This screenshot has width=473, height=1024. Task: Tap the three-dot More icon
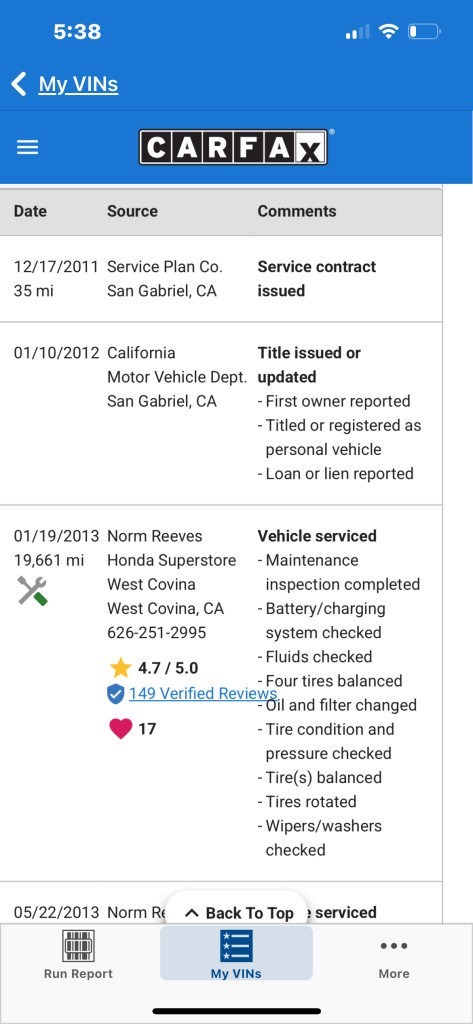pyautogui.click(x=394, y=946)
